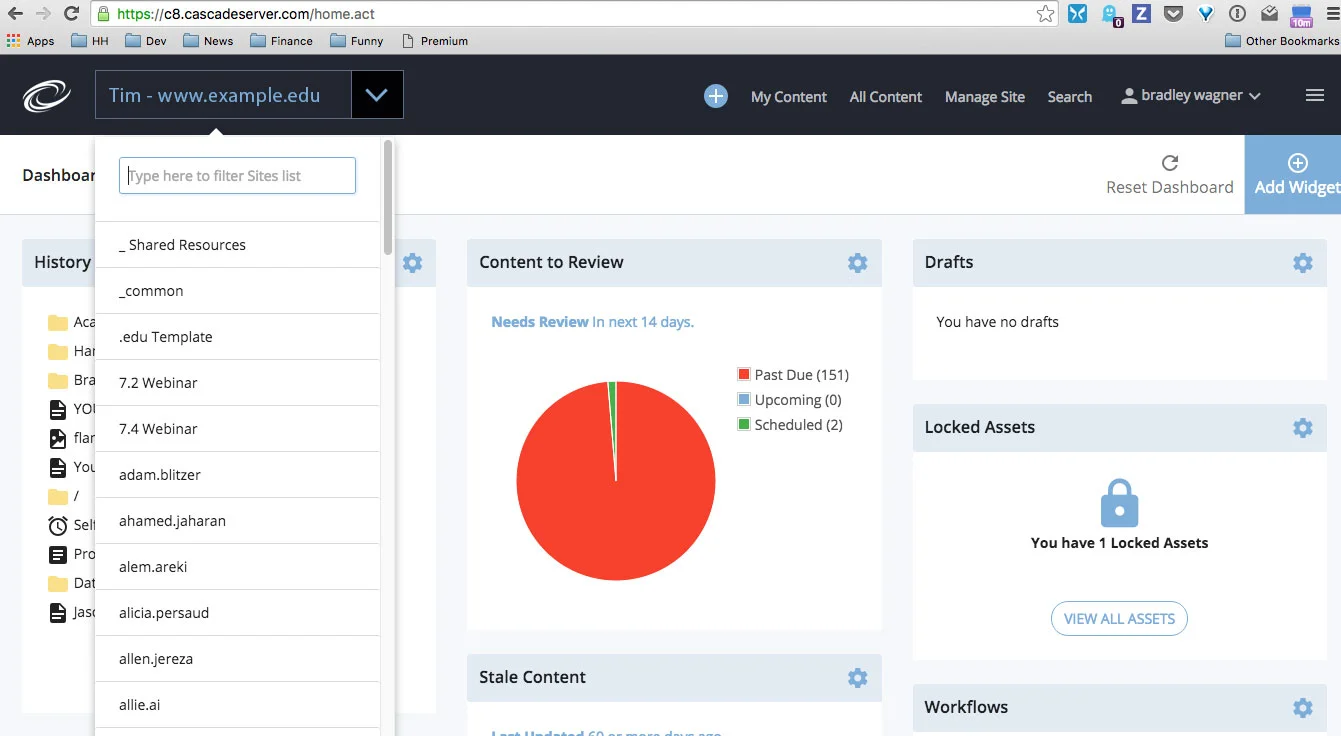Click VIEW ALL ASSETS button

1119,619
